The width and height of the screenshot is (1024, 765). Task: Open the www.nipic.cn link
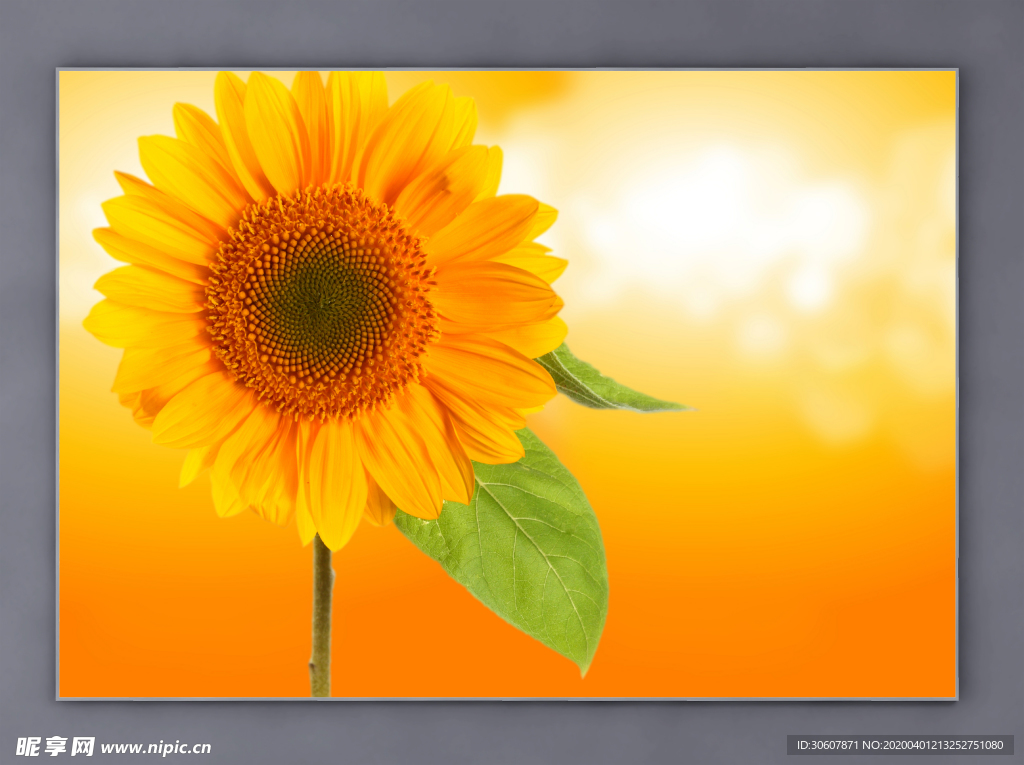(156, 747)
